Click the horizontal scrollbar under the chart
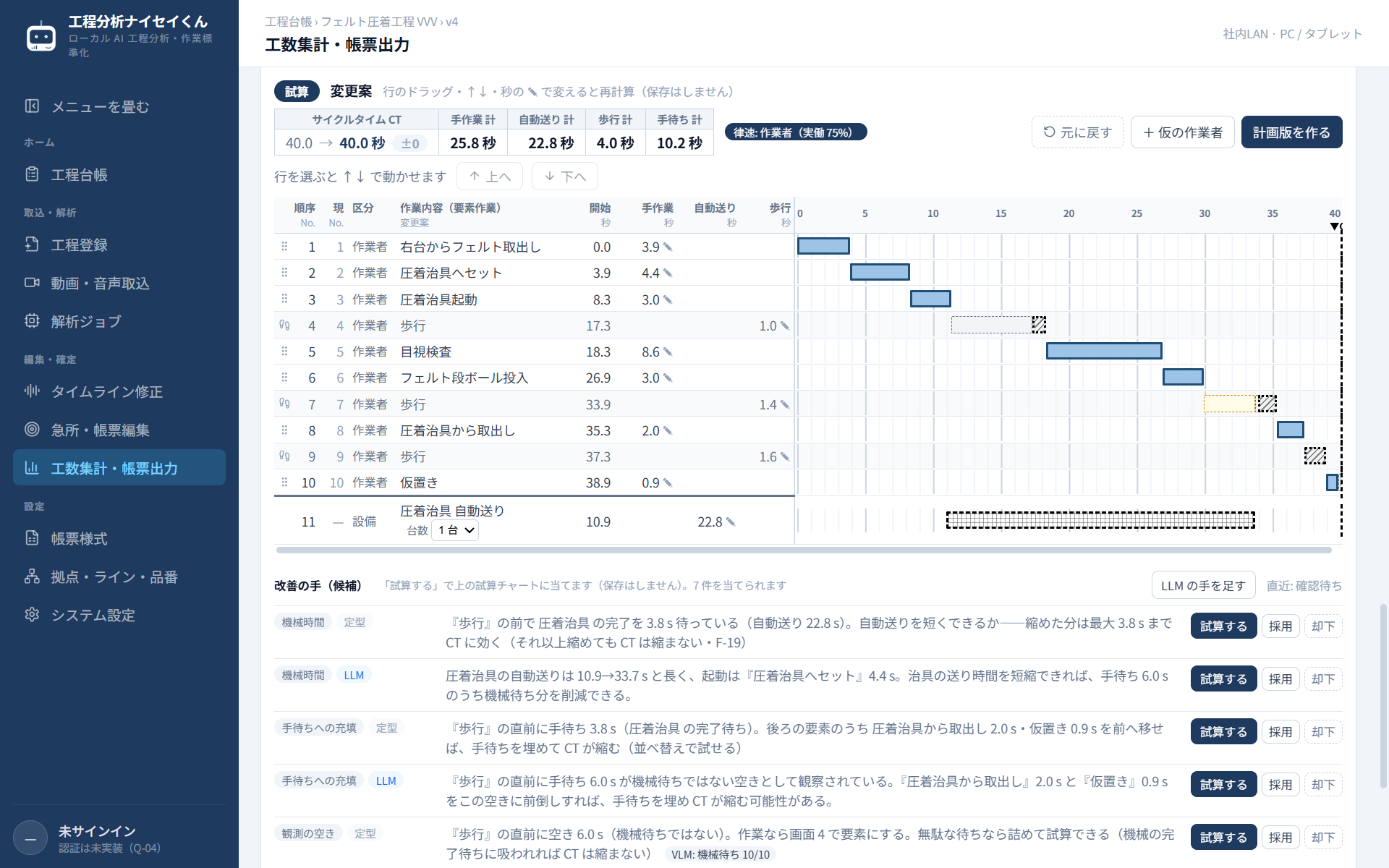1389x868 pixels. 804,550
